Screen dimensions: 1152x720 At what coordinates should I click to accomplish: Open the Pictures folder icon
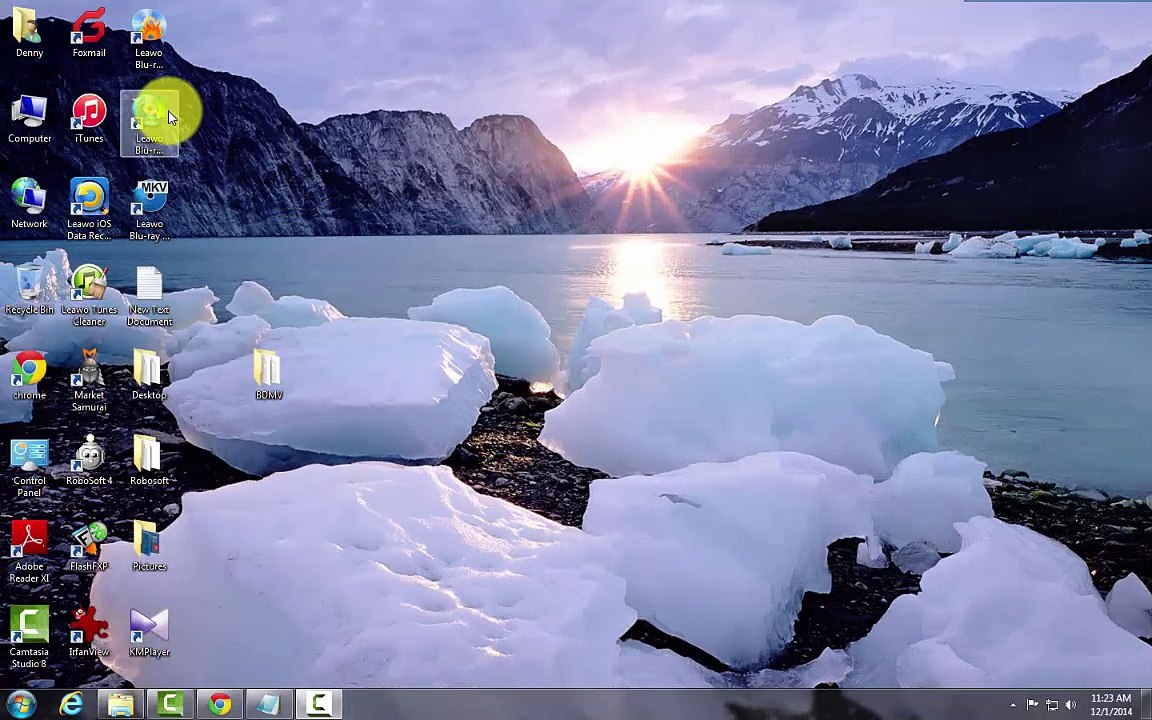(x=149, y=547)
